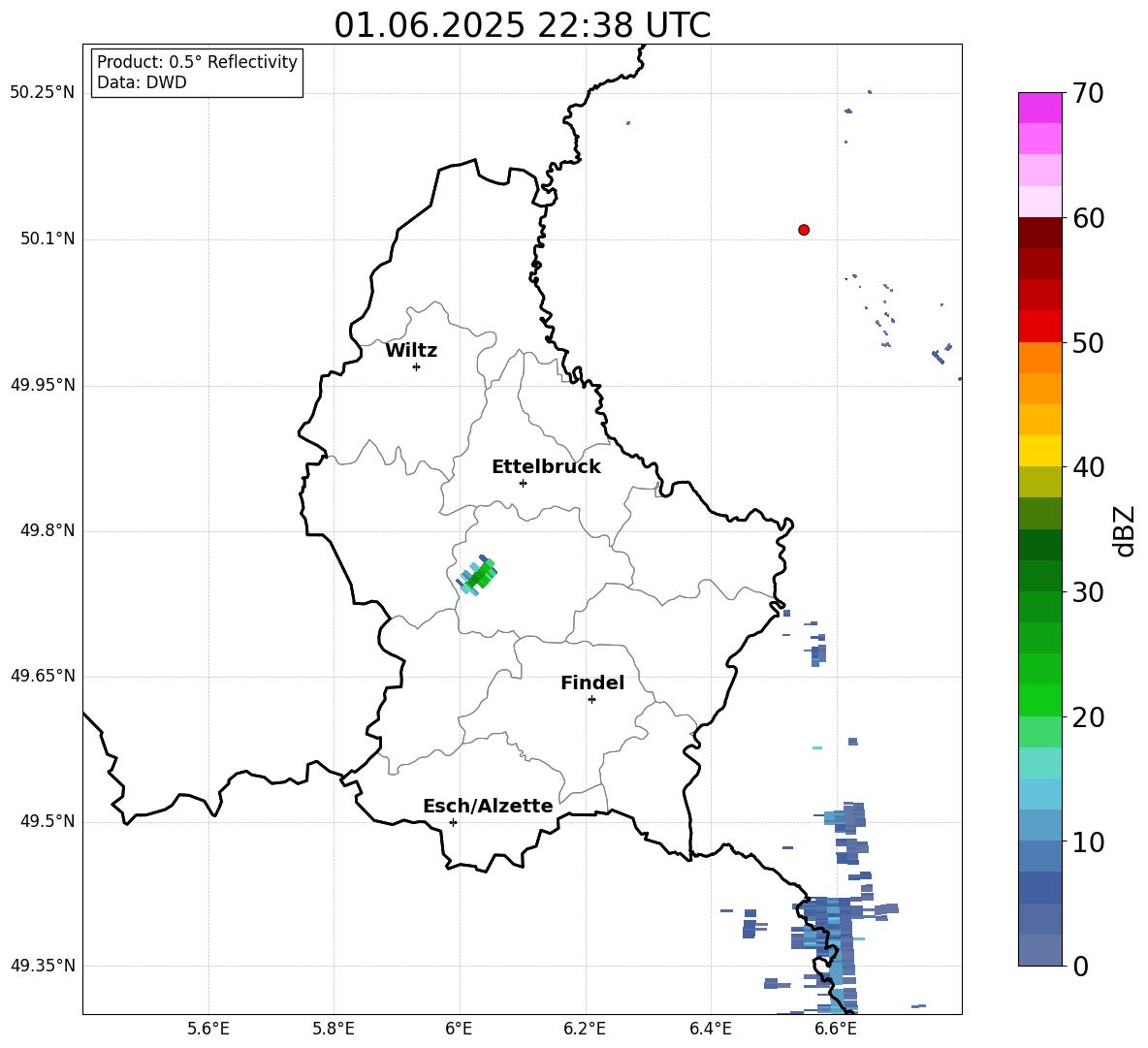Click the colorbar tick label 50
1148x1048 pixels.
pyautogui.click(x=1088, y=342)
